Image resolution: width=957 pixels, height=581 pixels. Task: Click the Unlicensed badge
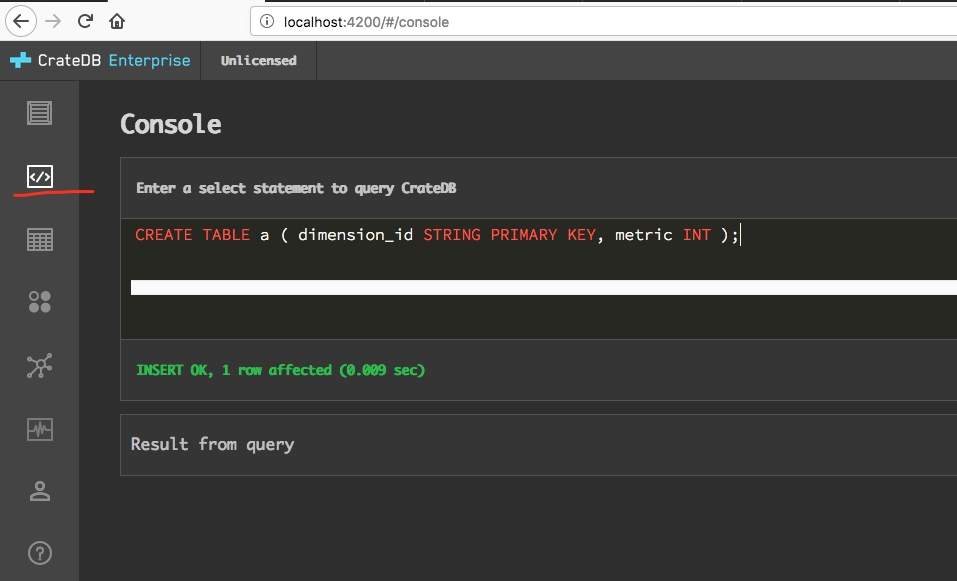(x=257, y=60)
